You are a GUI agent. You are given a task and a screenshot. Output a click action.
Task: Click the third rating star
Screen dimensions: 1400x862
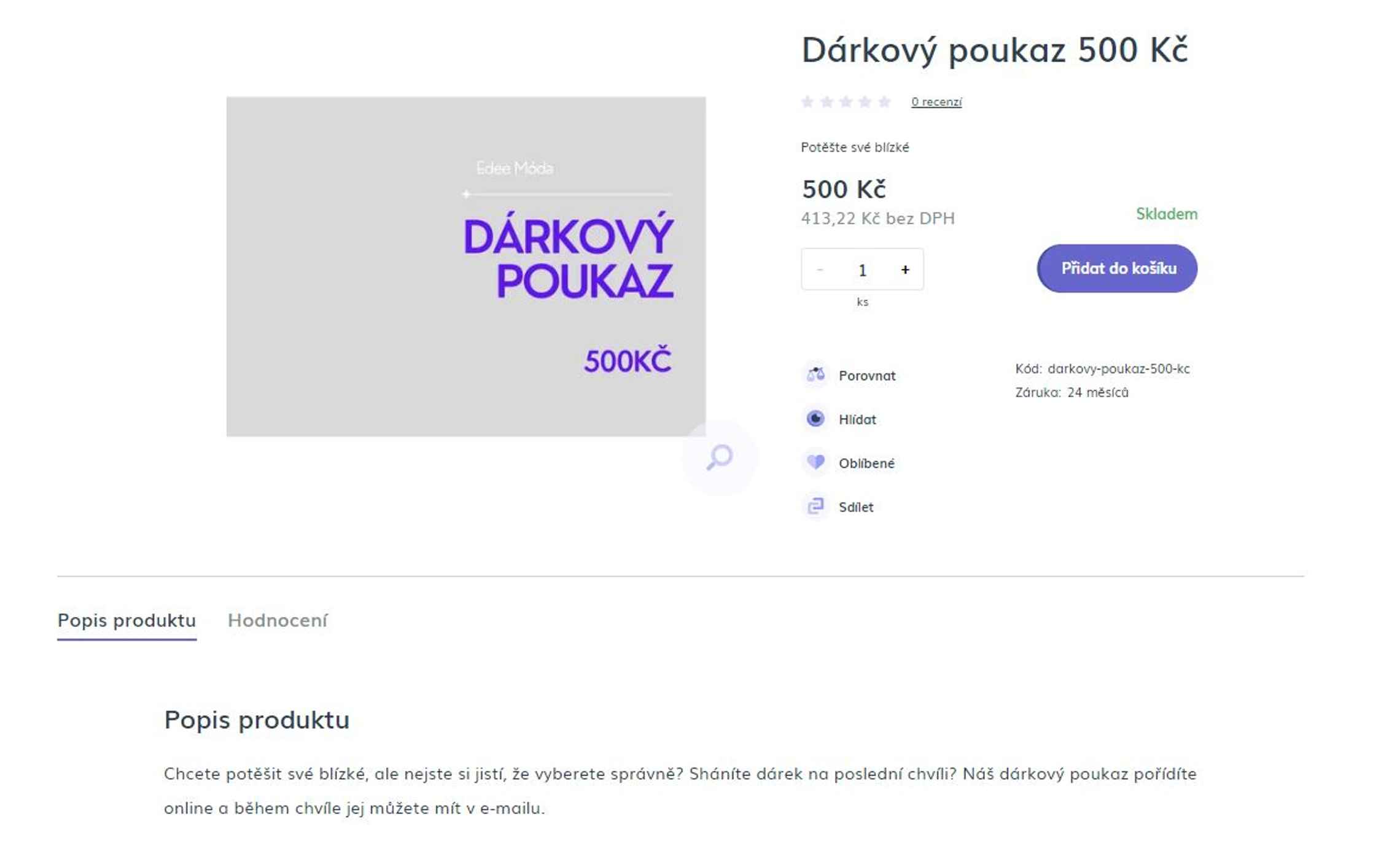point(846,102)
